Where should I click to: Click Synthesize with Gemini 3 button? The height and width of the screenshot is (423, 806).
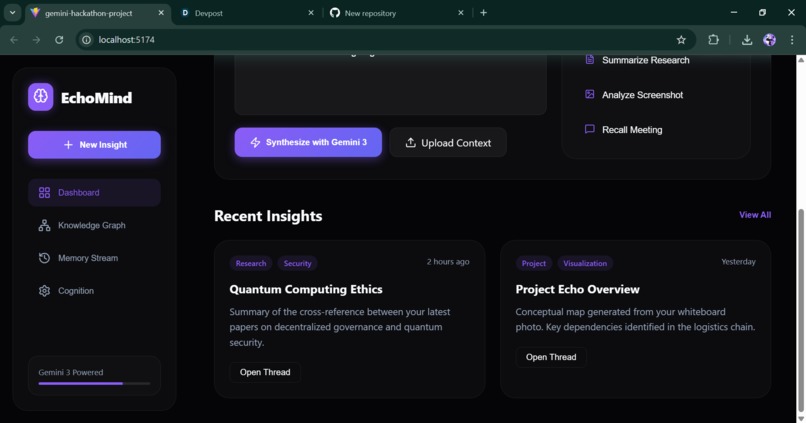(308, 142)
